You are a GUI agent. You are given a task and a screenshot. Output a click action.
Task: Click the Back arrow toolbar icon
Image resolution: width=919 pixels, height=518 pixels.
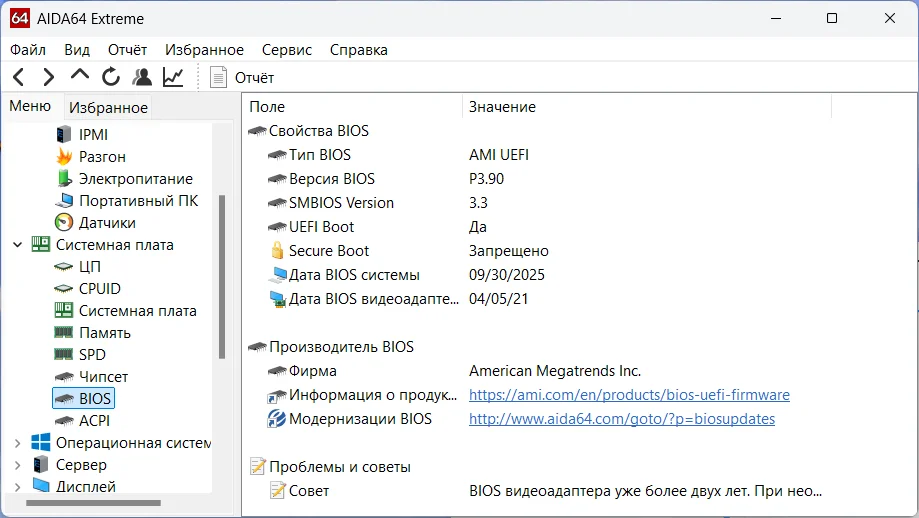tap(18, 77)
